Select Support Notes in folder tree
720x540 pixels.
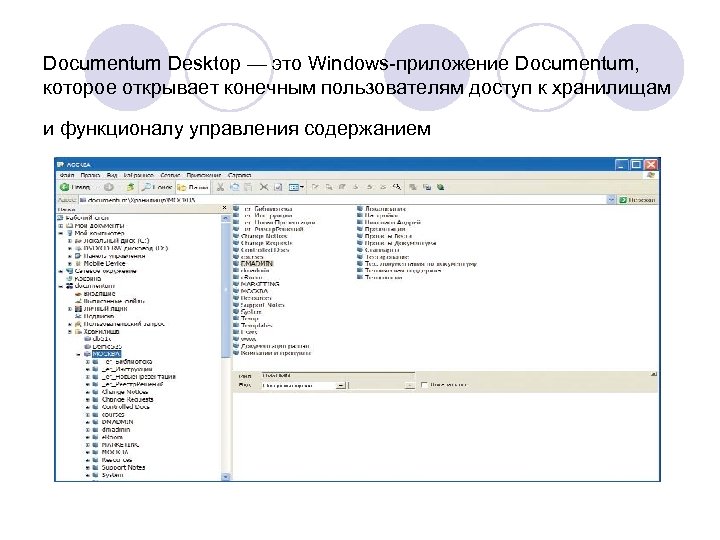point(124,467)
